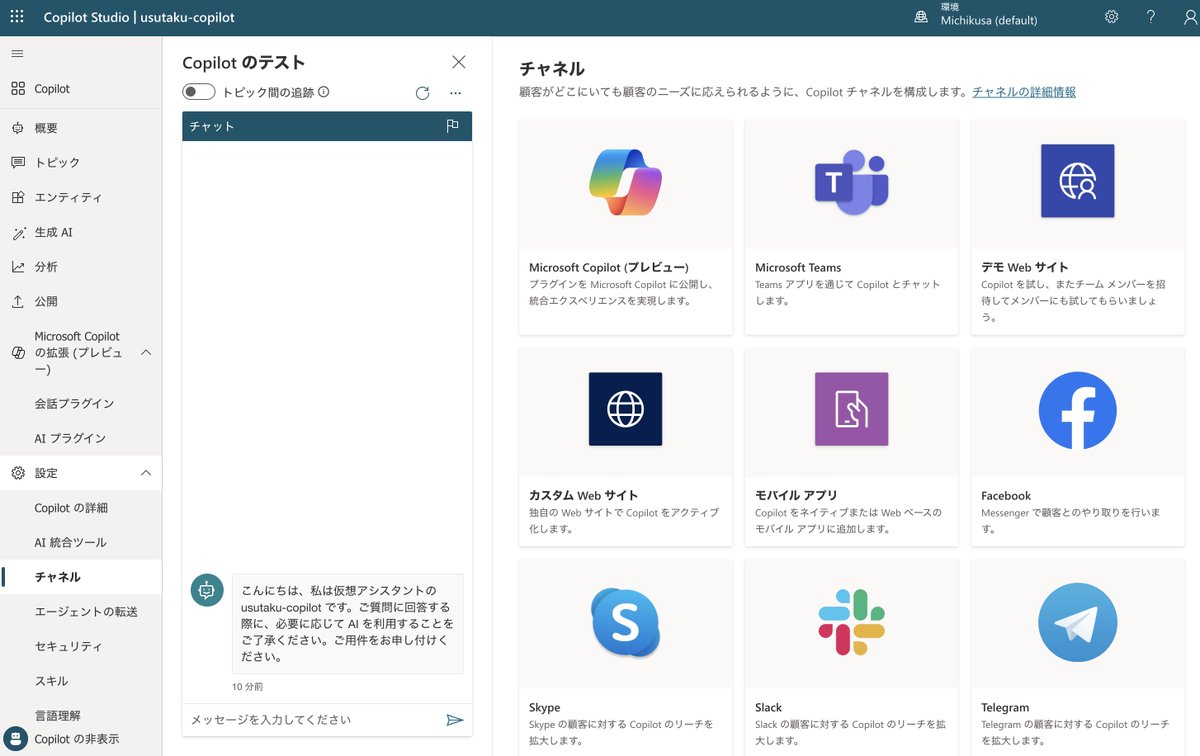Close the Copilot のテスト pane

click(459, 62)
